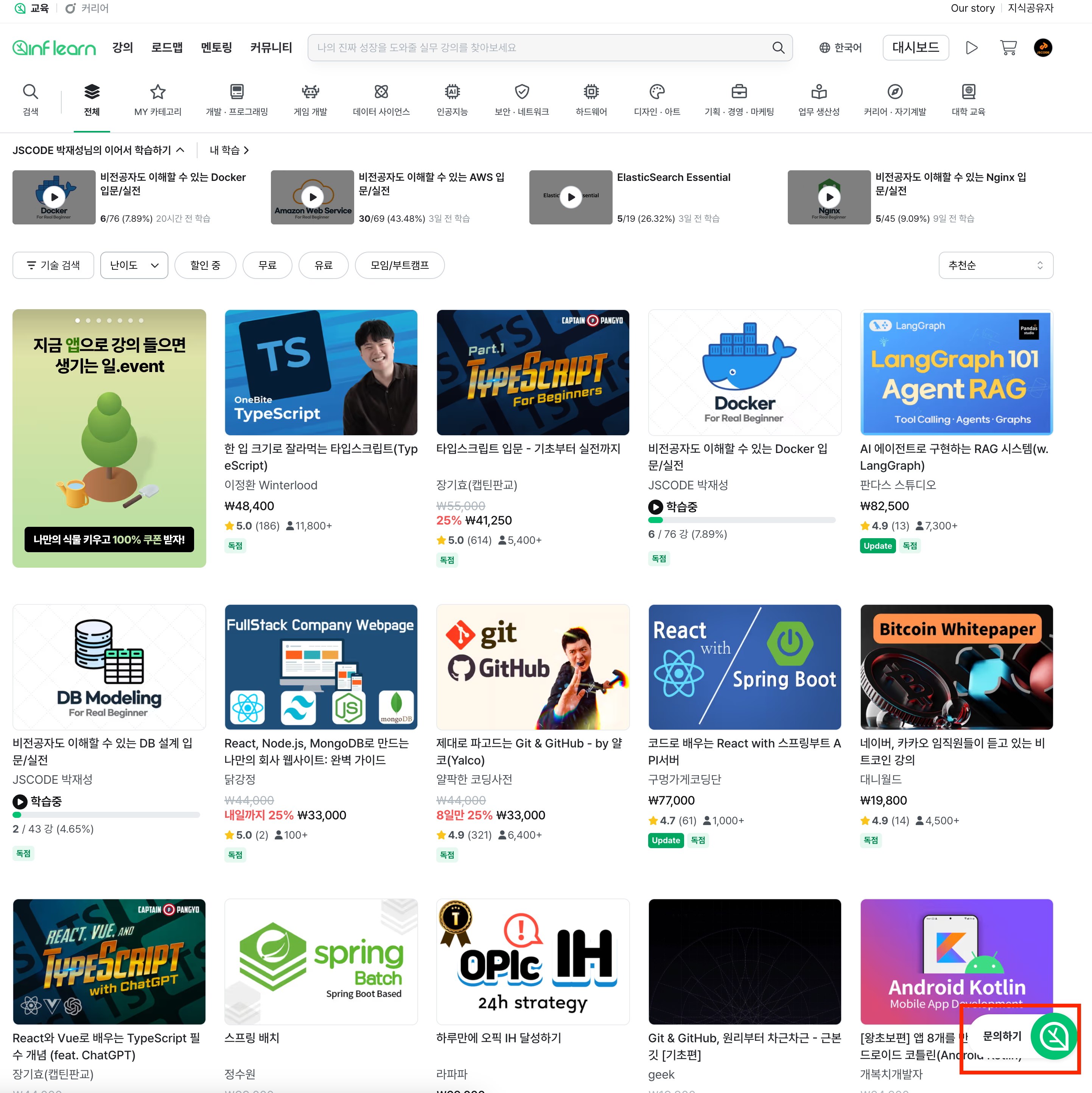
Task: Collapse the JSCODE 박재성님의 이어서 학습하기 section
Action: tap(99, 150)
